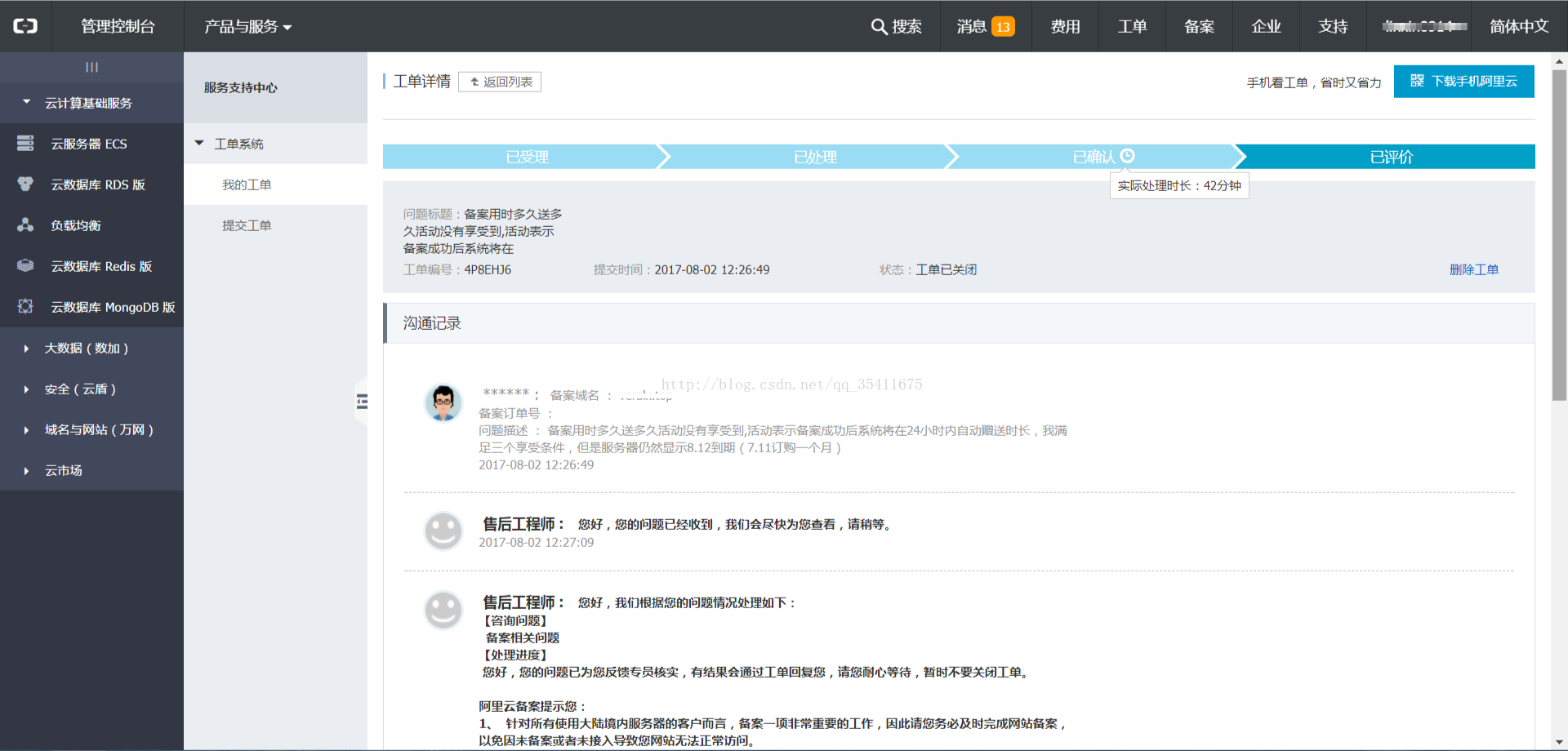Open the 支持 menu
1568x751 pixels.
[1334, 27]
